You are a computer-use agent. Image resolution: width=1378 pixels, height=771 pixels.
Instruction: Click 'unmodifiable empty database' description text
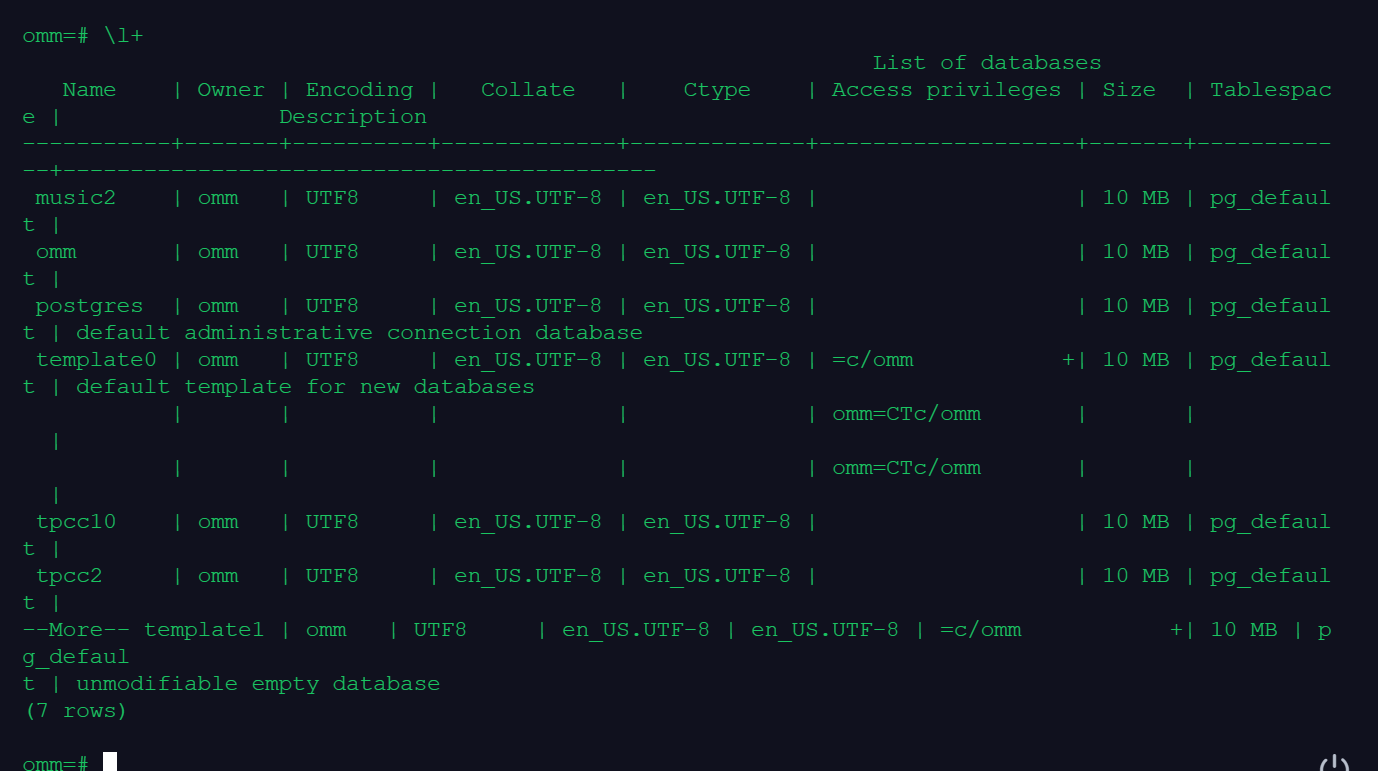(x=258, y=684)
